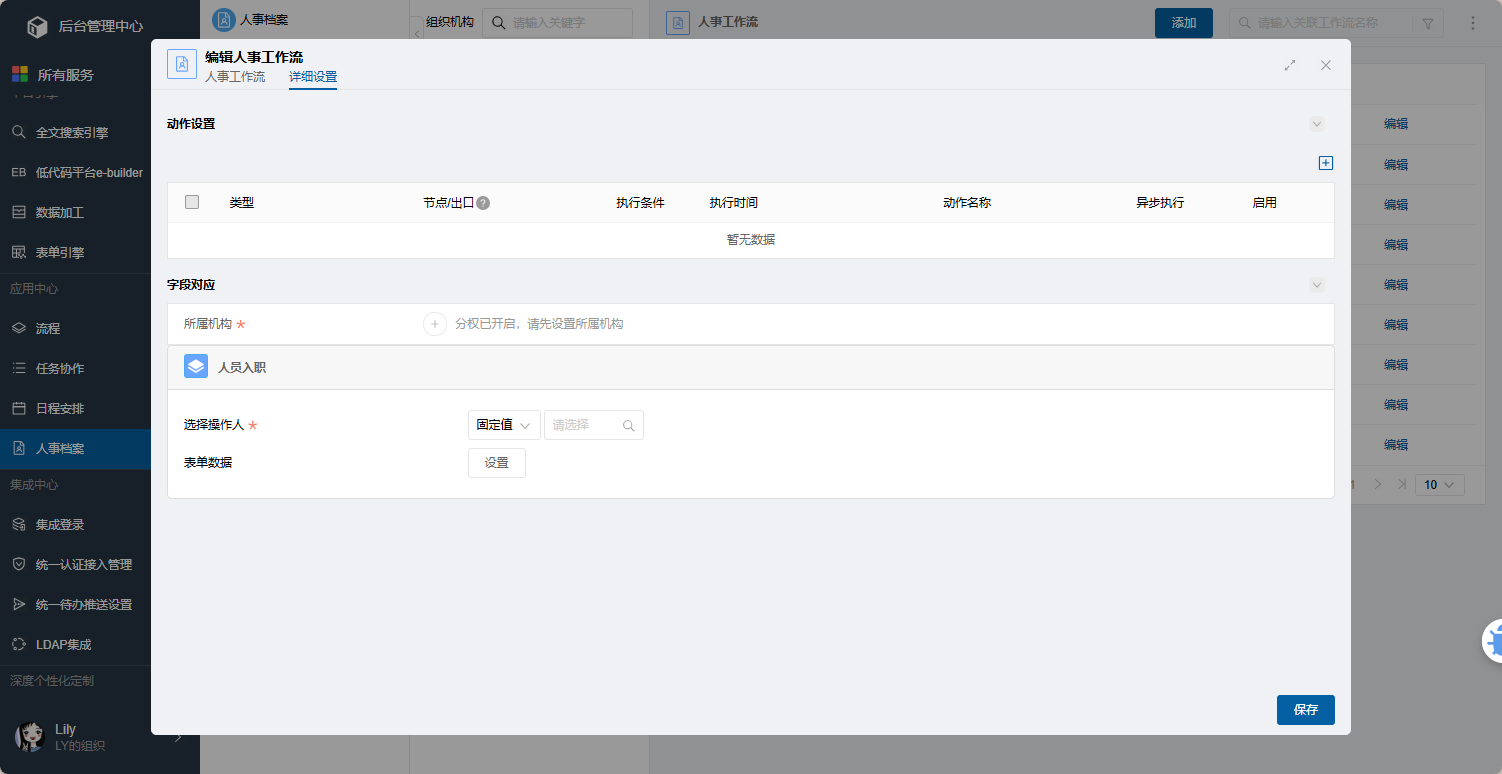The image size is (1502, 774).
Task: Collapse the 字段对应 section
Action: pos(1317,285)
